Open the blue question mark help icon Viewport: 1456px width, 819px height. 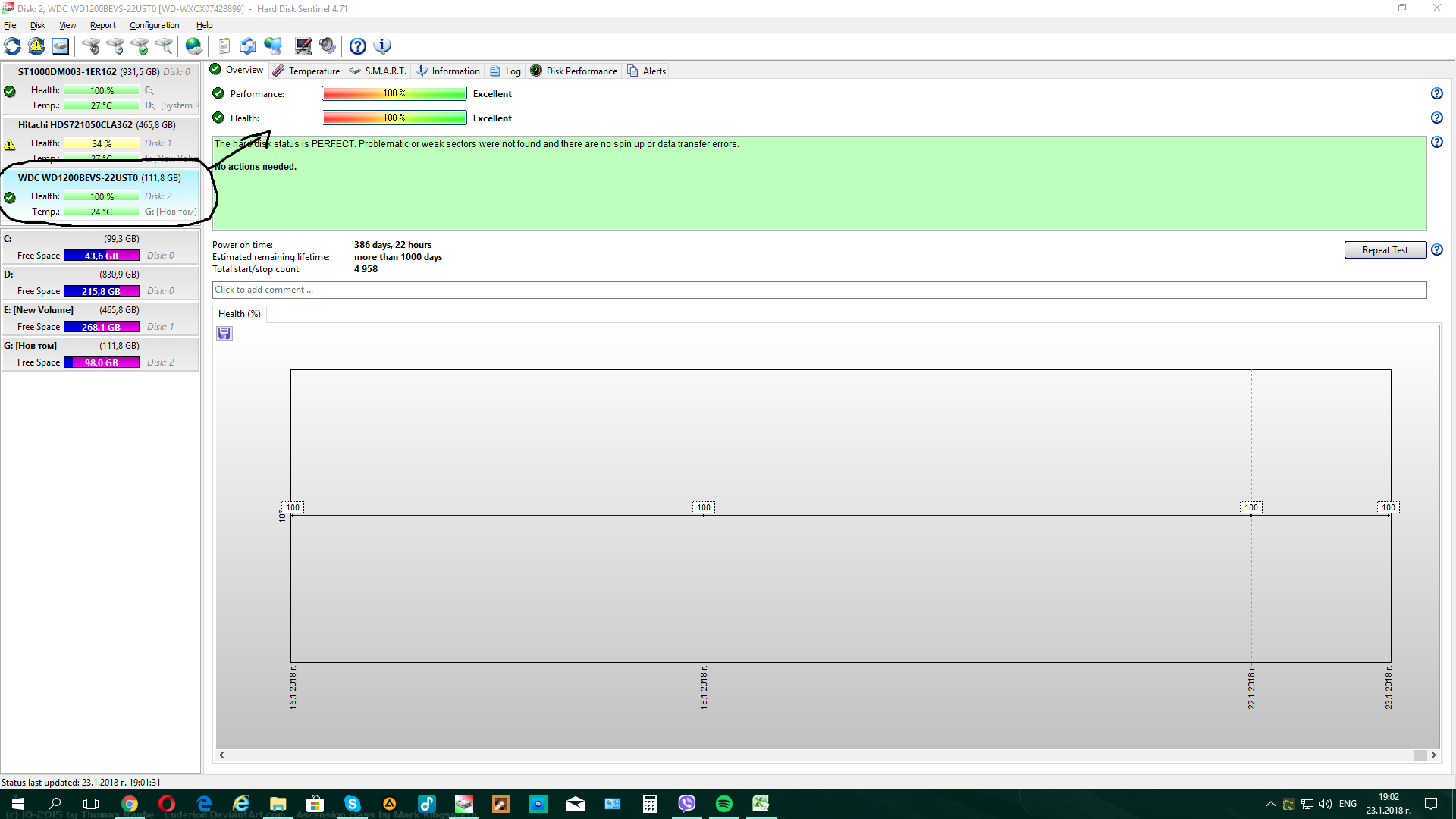358,46
